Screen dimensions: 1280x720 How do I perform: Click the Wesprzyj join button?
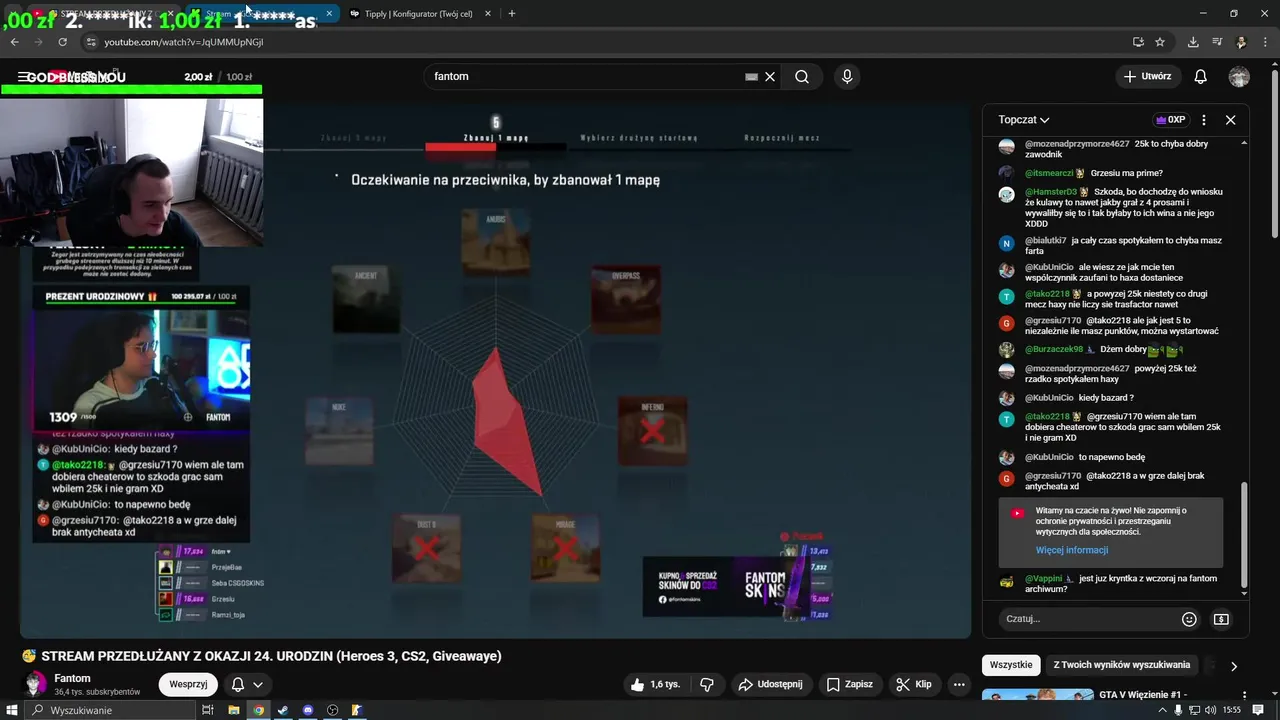[x=188, y=685]
